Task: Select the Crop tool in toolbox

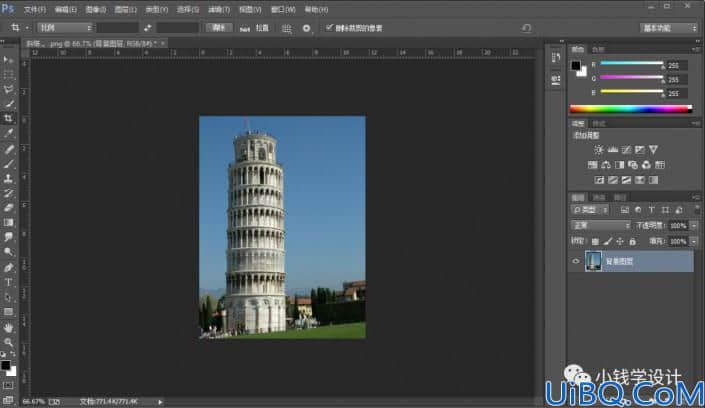Action: coord(8,119)
